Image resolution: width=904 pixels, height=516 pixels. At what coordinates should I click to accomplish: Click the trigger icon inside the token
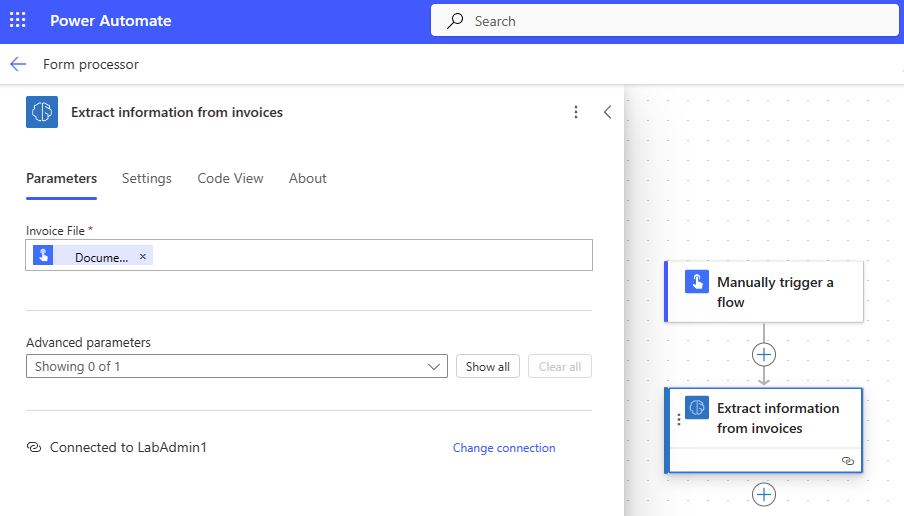[x=43, y=255]
